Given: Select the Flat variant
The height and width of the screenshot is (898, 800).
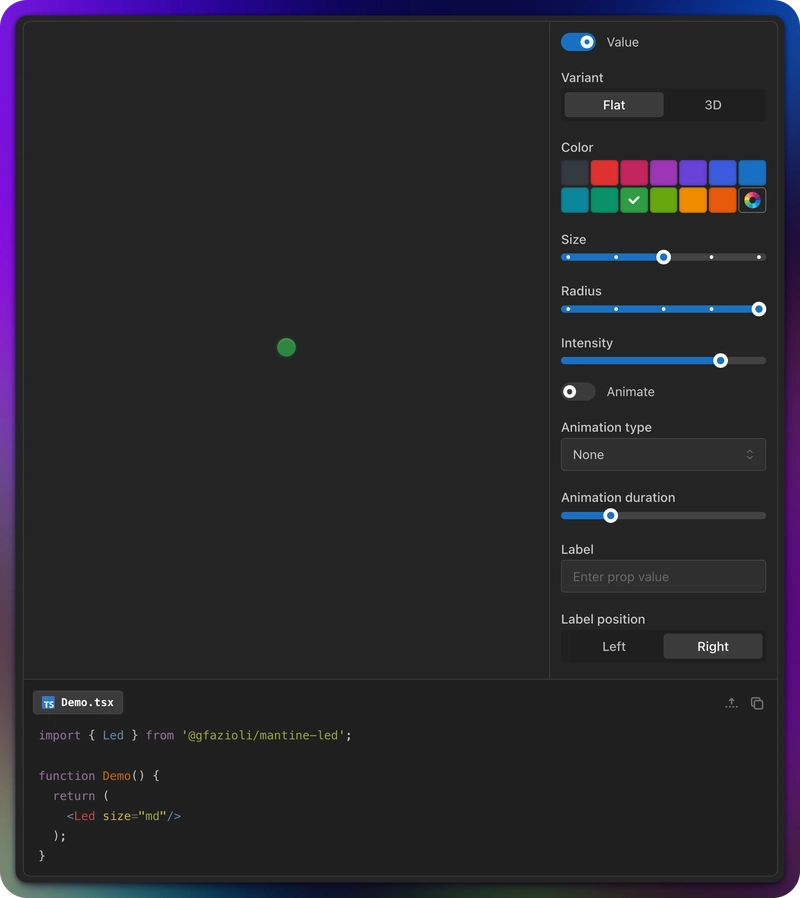Looking at the screenshot, I should pyautogui.click(x=614, y=105).
